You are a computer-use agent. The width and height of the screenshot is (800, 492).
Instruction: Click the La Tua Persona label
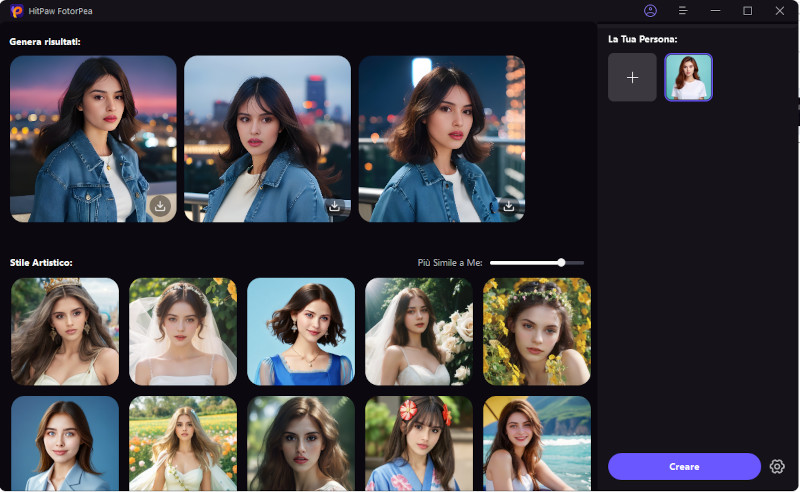pyautogui.click(x=642, y=39)
